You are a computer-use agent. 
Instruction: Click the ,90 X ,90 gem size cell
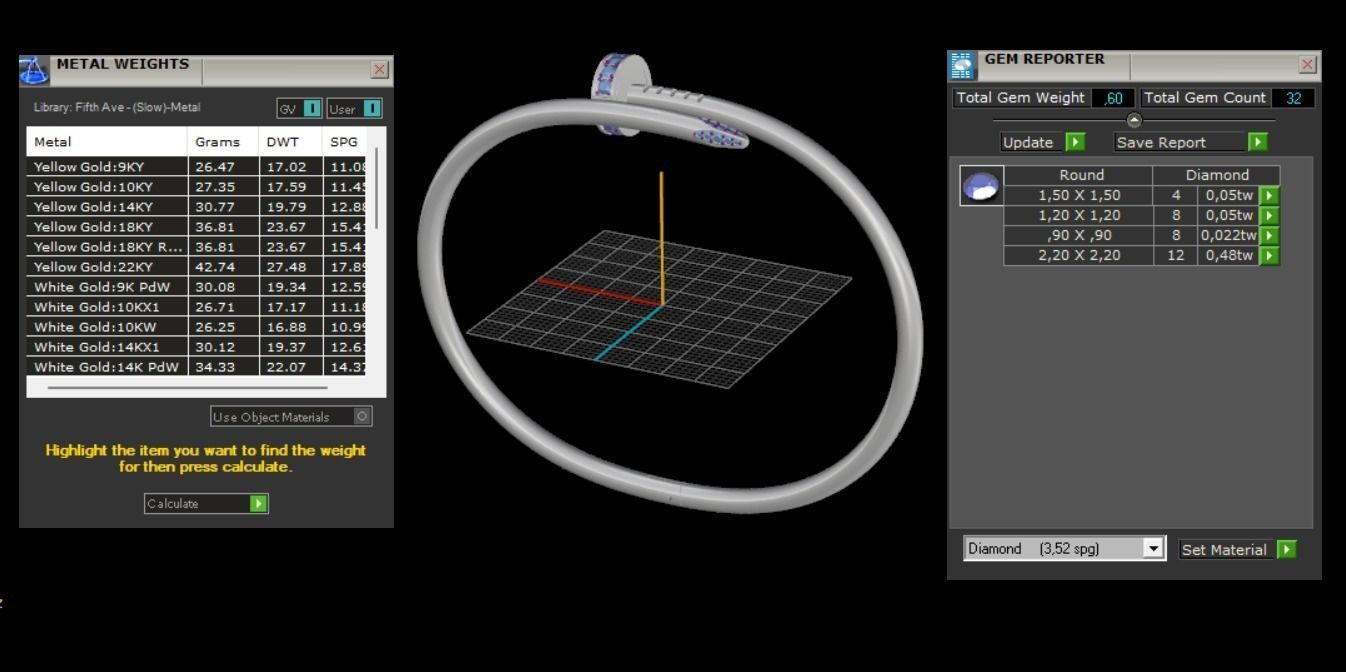pyautogui.click(x=1078, y=236)
